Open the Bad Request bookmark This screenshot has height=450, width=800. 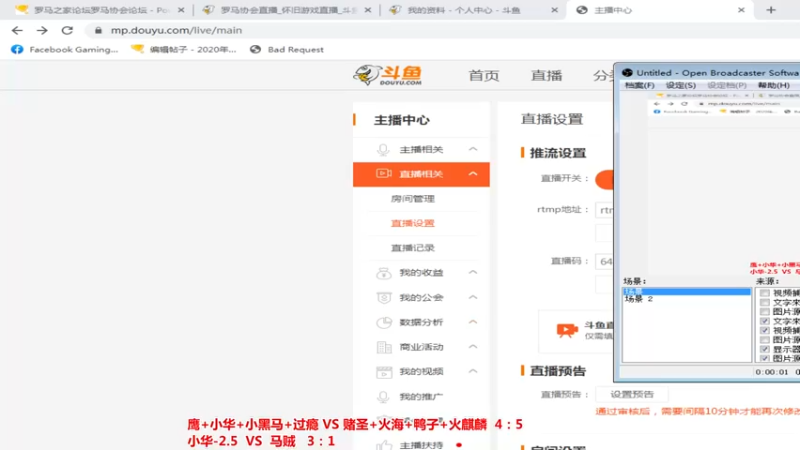287,49
